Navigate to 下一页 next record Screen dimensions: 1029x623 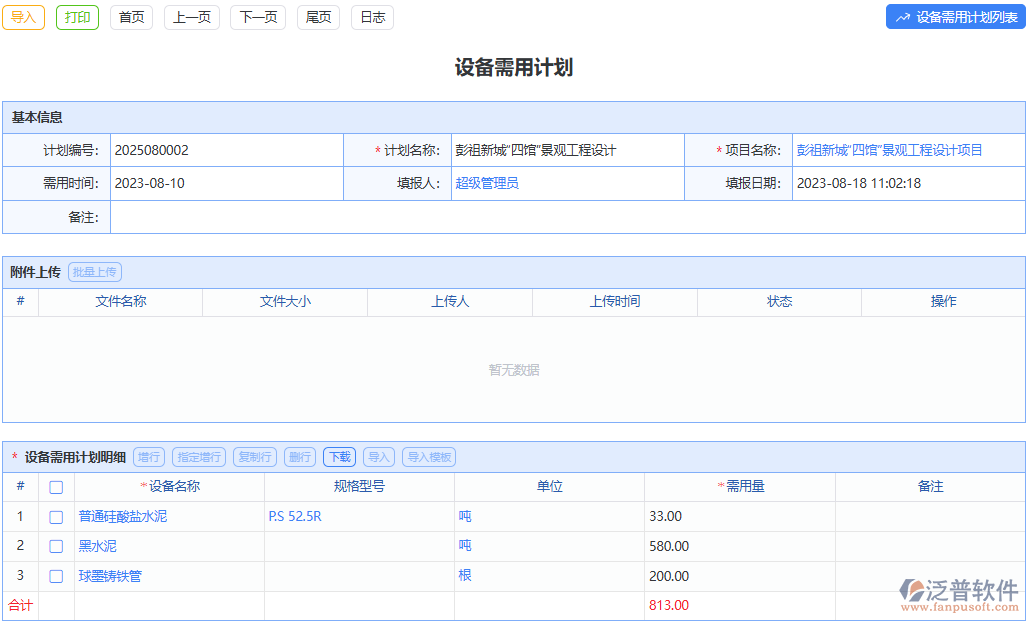(257, 17)
